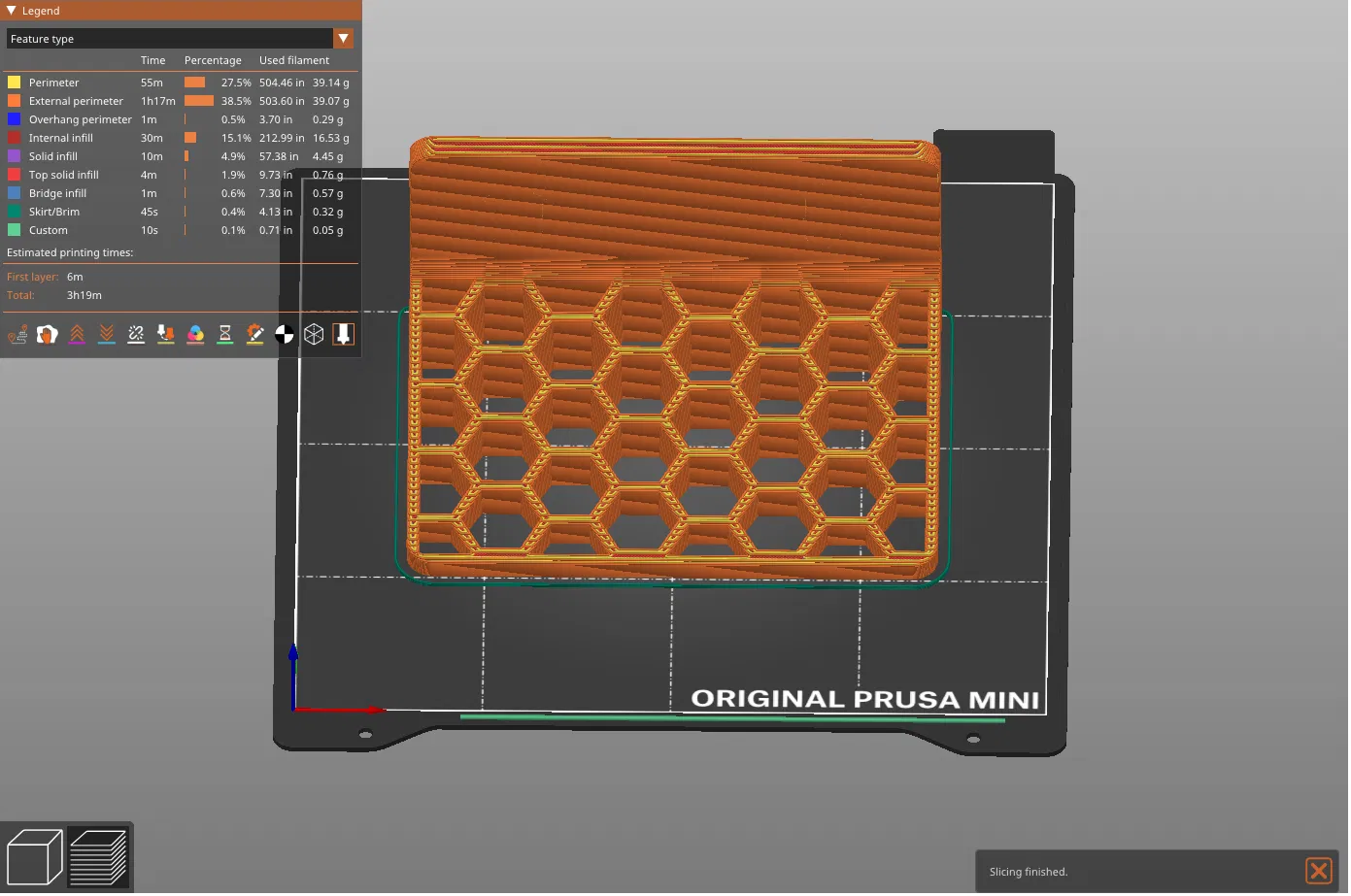Click the first layer time value 6m
The height and width of the screenshot is (896, 1351).
tap(75, 277)
